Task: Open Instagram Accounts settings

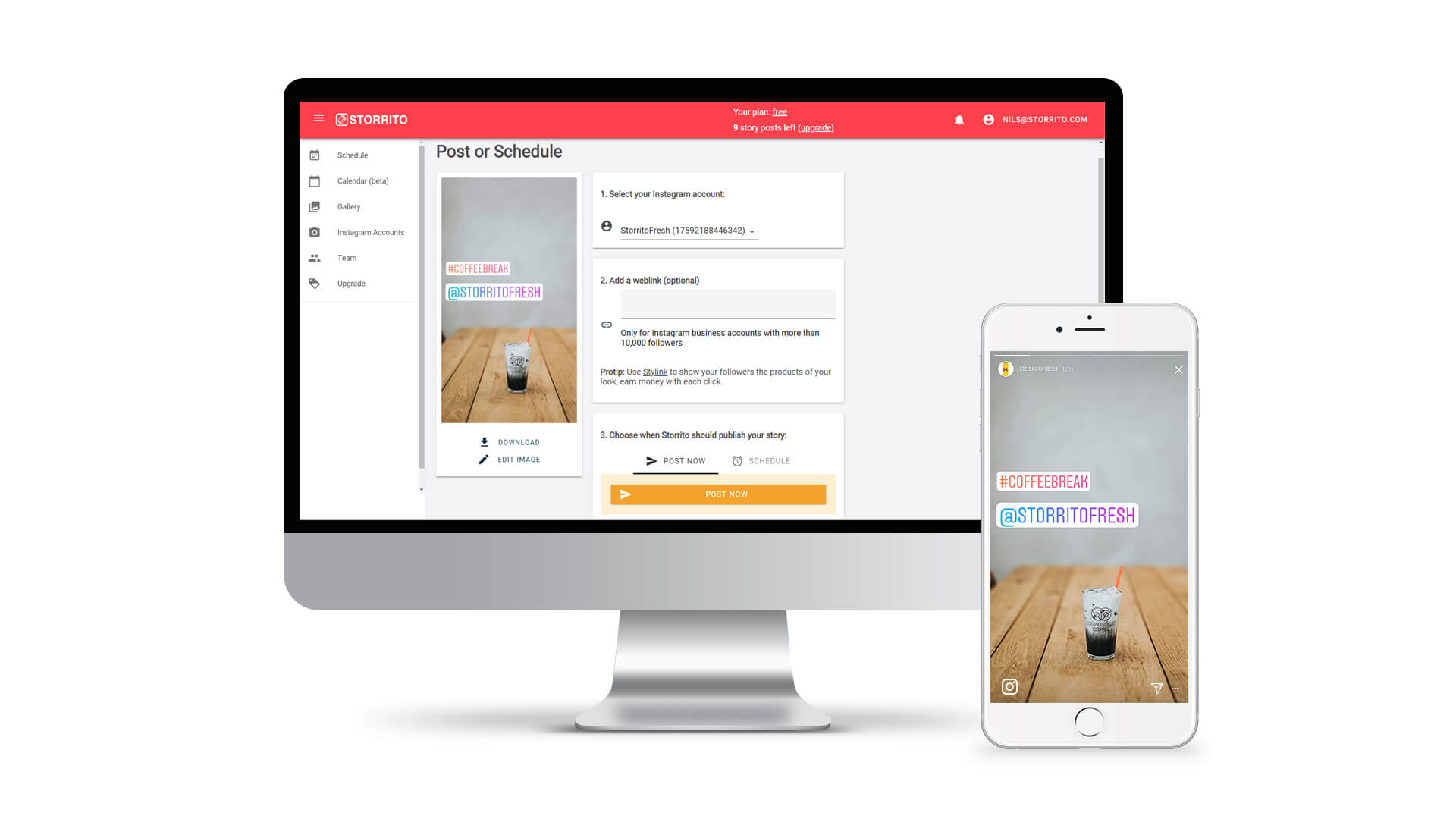Action: 370,232
